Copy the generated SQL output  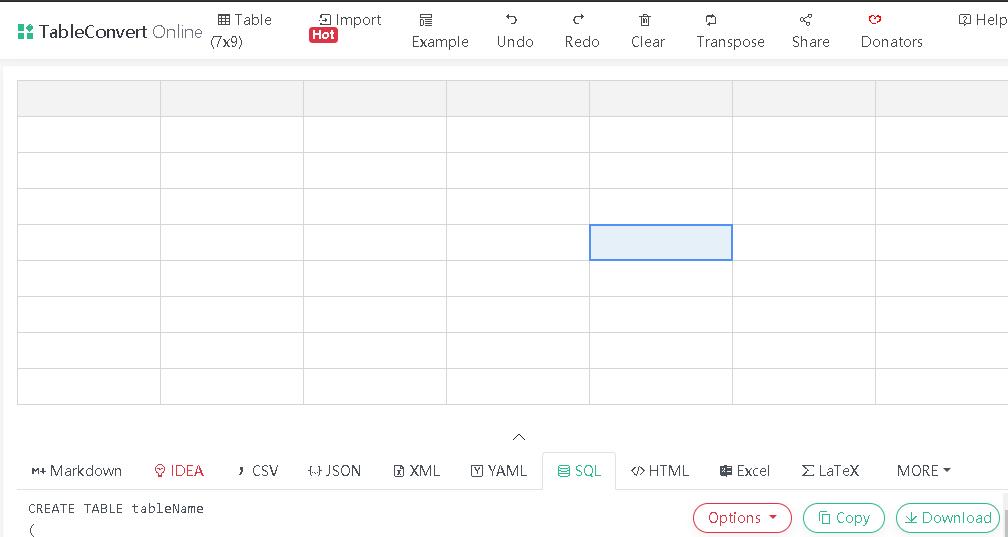(x=844, y=518)
